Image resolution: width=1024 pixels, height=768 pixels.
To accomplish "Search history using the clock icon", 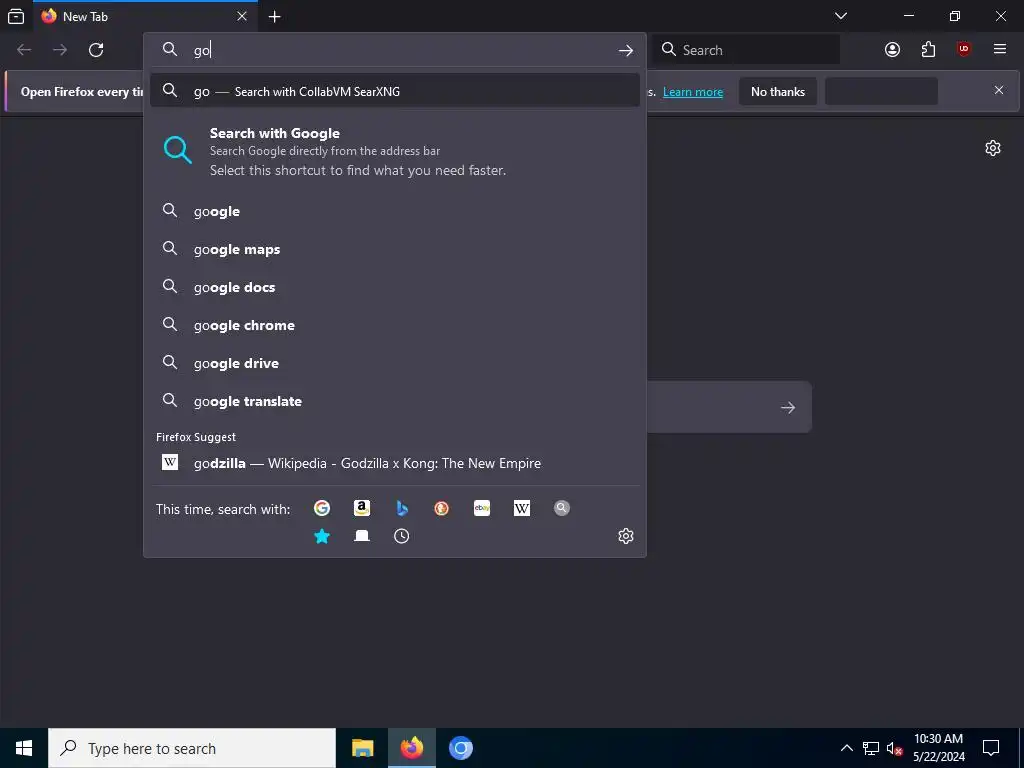I will click(x=402, y=536).
